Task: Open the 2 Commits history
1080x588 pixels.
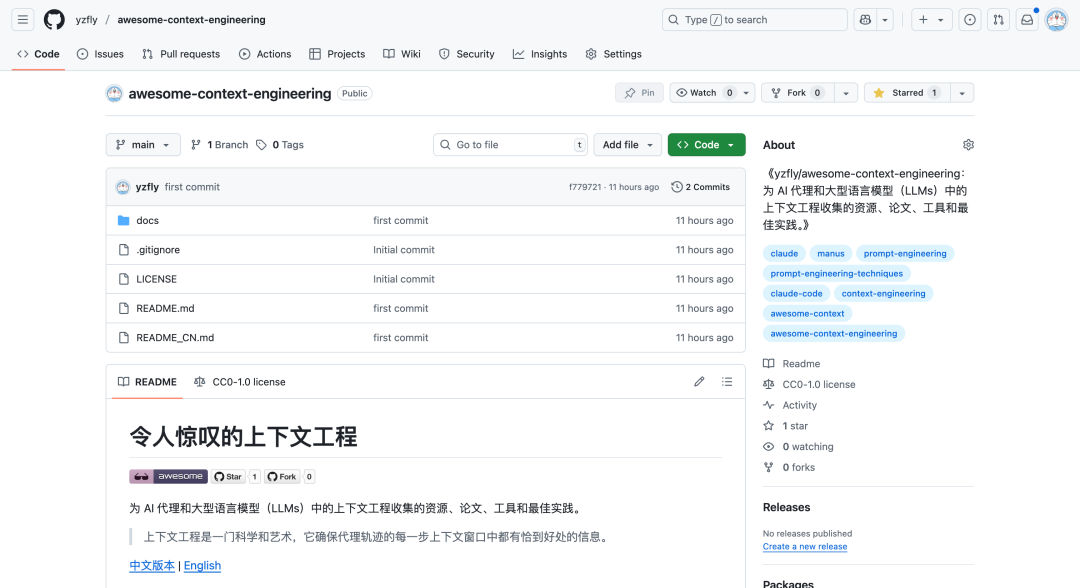Action: (700, 187)
